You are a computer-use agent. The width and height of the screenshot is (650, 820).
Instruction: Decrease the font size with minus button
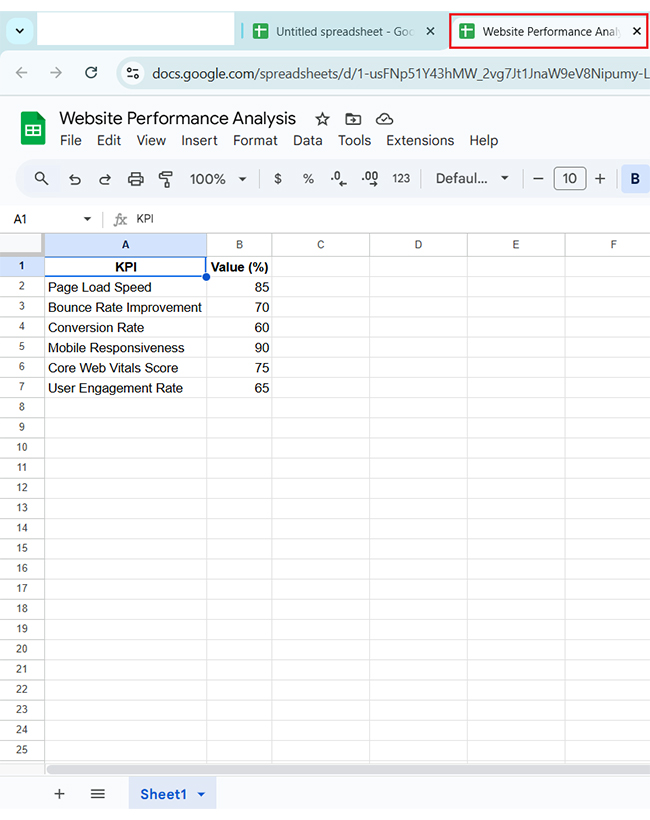pos(538,179)
